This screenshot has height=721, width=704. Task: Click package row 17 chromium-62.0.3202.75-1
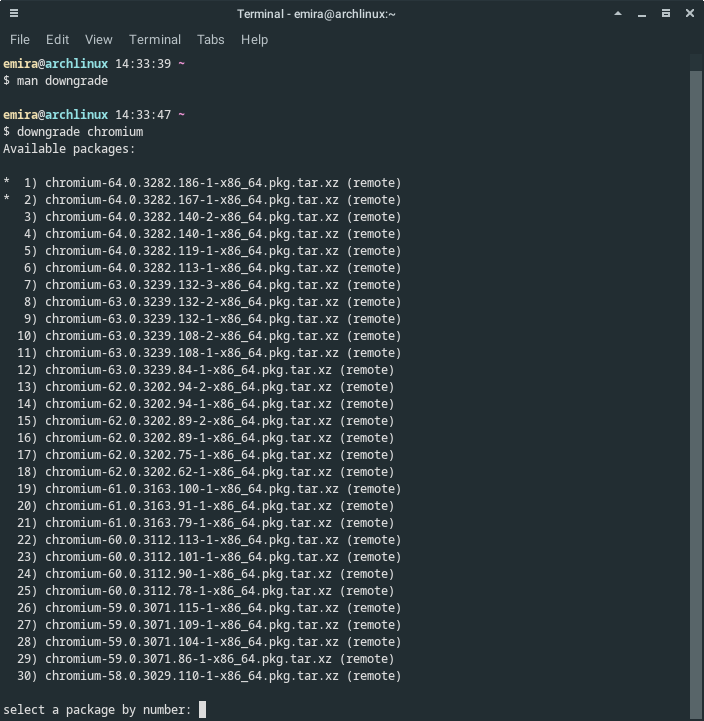[206, 455]
